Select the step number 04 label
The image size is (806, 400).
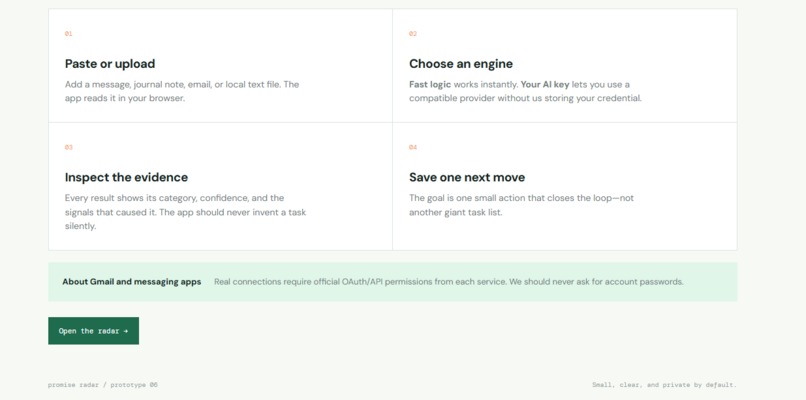[x=413, y=148]
